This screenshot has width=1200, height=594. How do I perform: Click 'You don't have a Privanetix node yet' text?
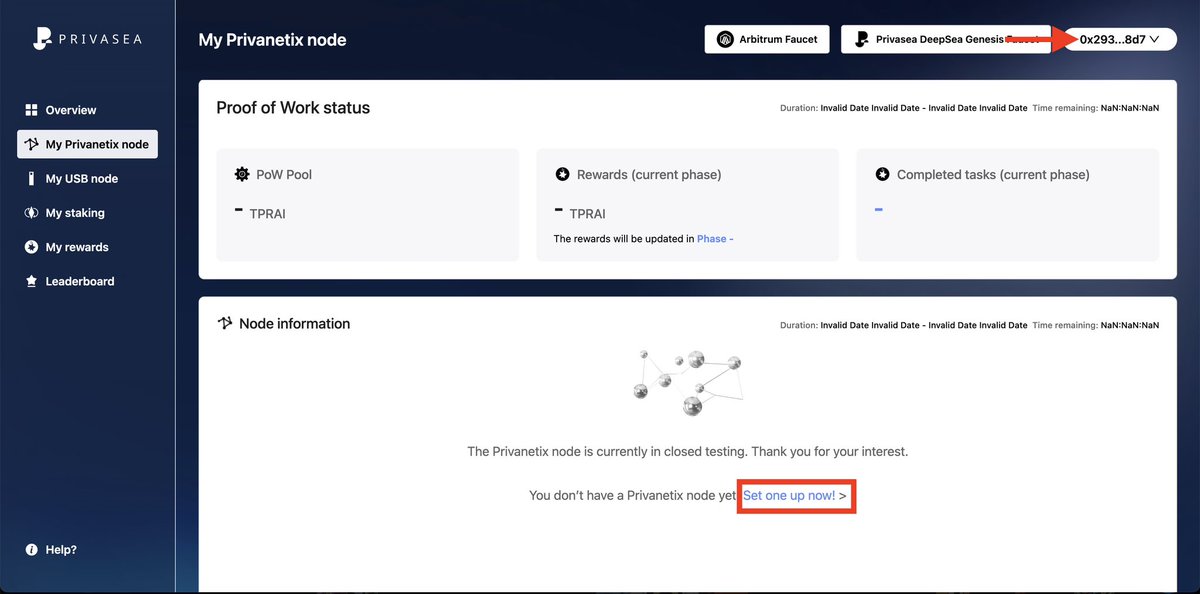pos(632,495)
